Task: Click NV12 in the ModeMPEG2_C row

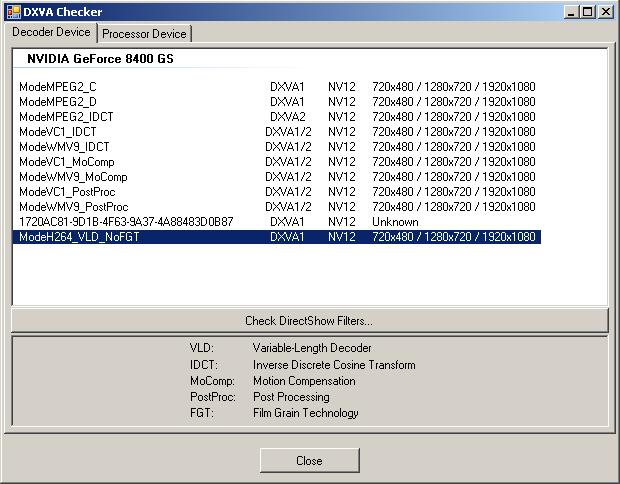Action: 342,87
